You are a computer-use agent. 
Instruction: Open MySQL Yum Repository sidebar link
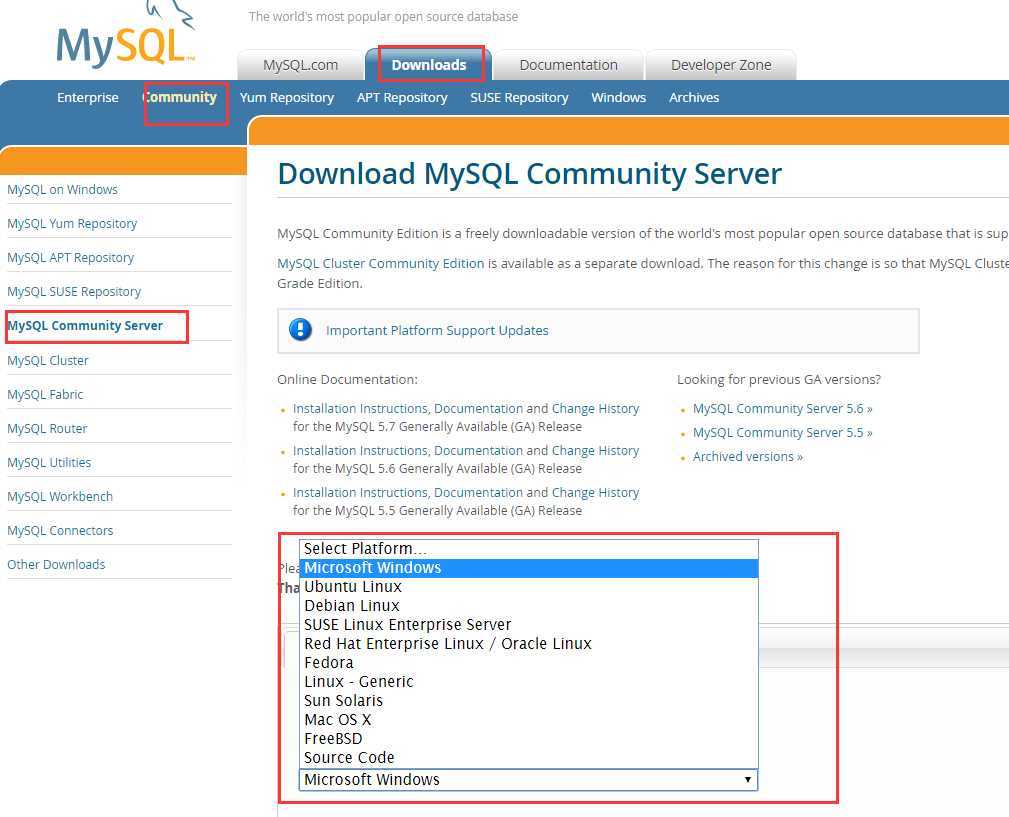pos(72,224)
